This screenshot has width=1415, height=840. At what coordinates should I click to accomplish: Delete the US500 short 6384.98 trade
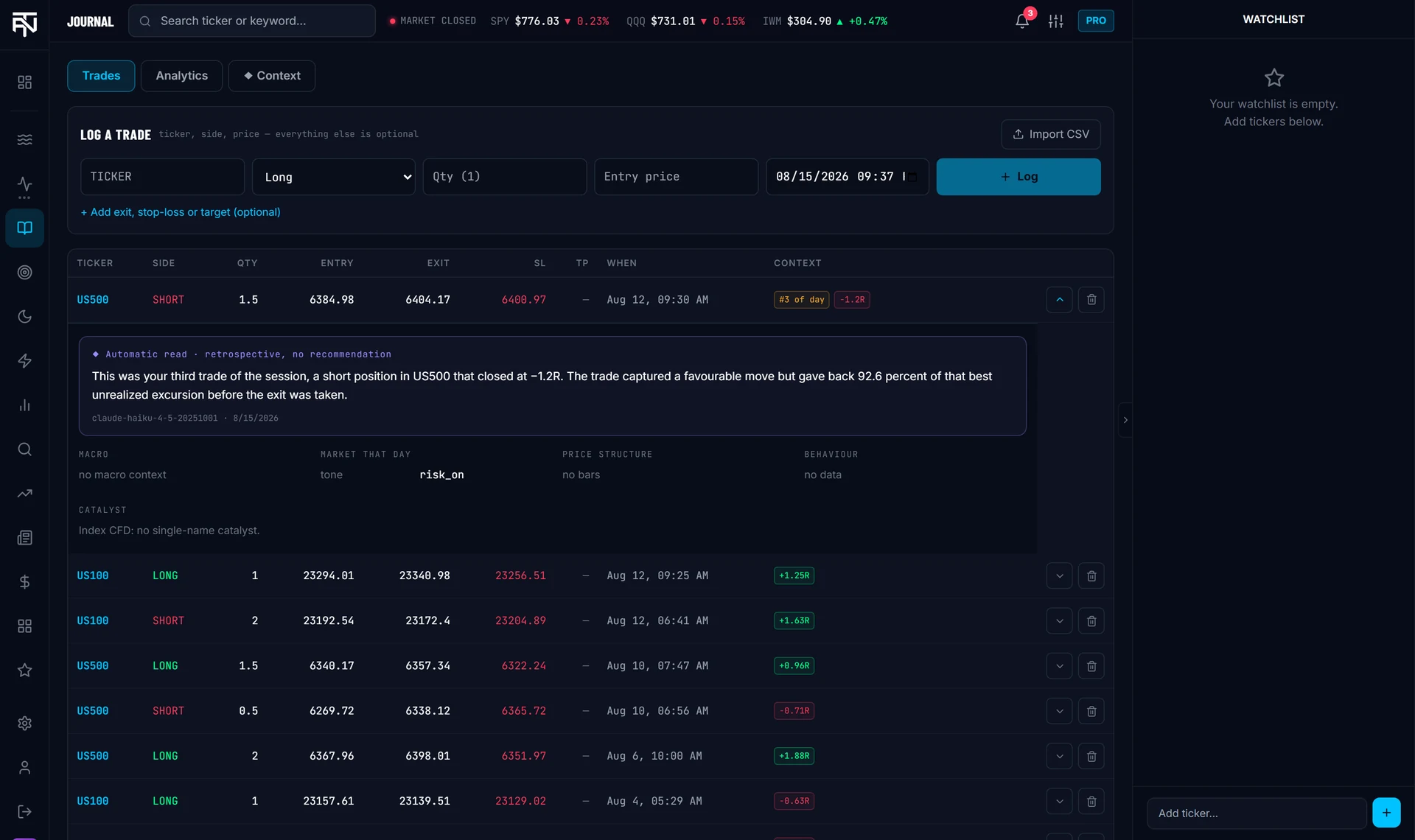pyautogui.click(x=1091, y=300)
